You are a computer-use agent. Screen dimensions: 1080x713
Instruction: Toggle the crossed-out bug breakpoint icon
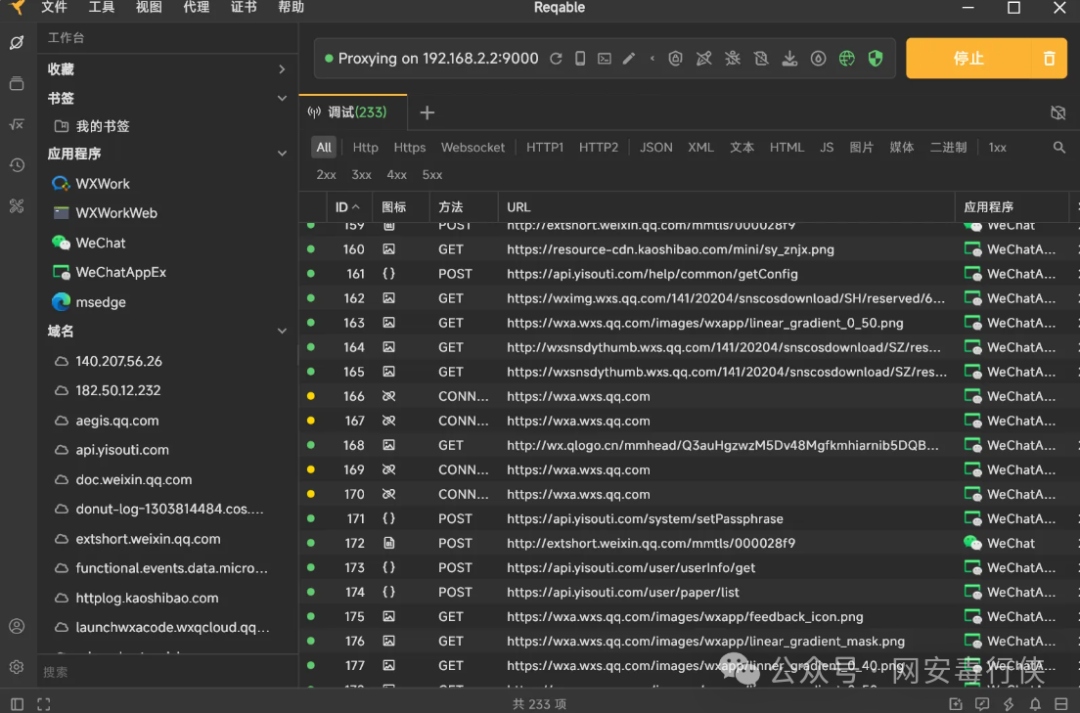click(x=732, y=59)
